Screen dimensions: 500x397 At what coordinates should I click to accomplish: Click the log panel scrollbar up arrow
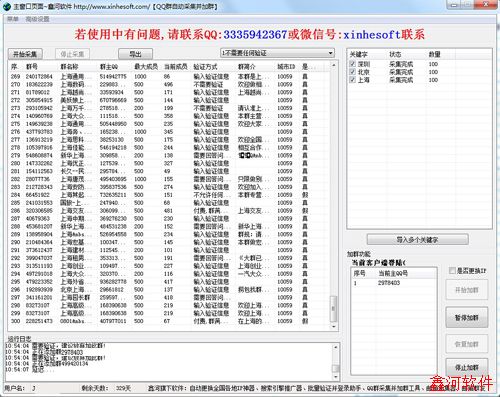336,347
